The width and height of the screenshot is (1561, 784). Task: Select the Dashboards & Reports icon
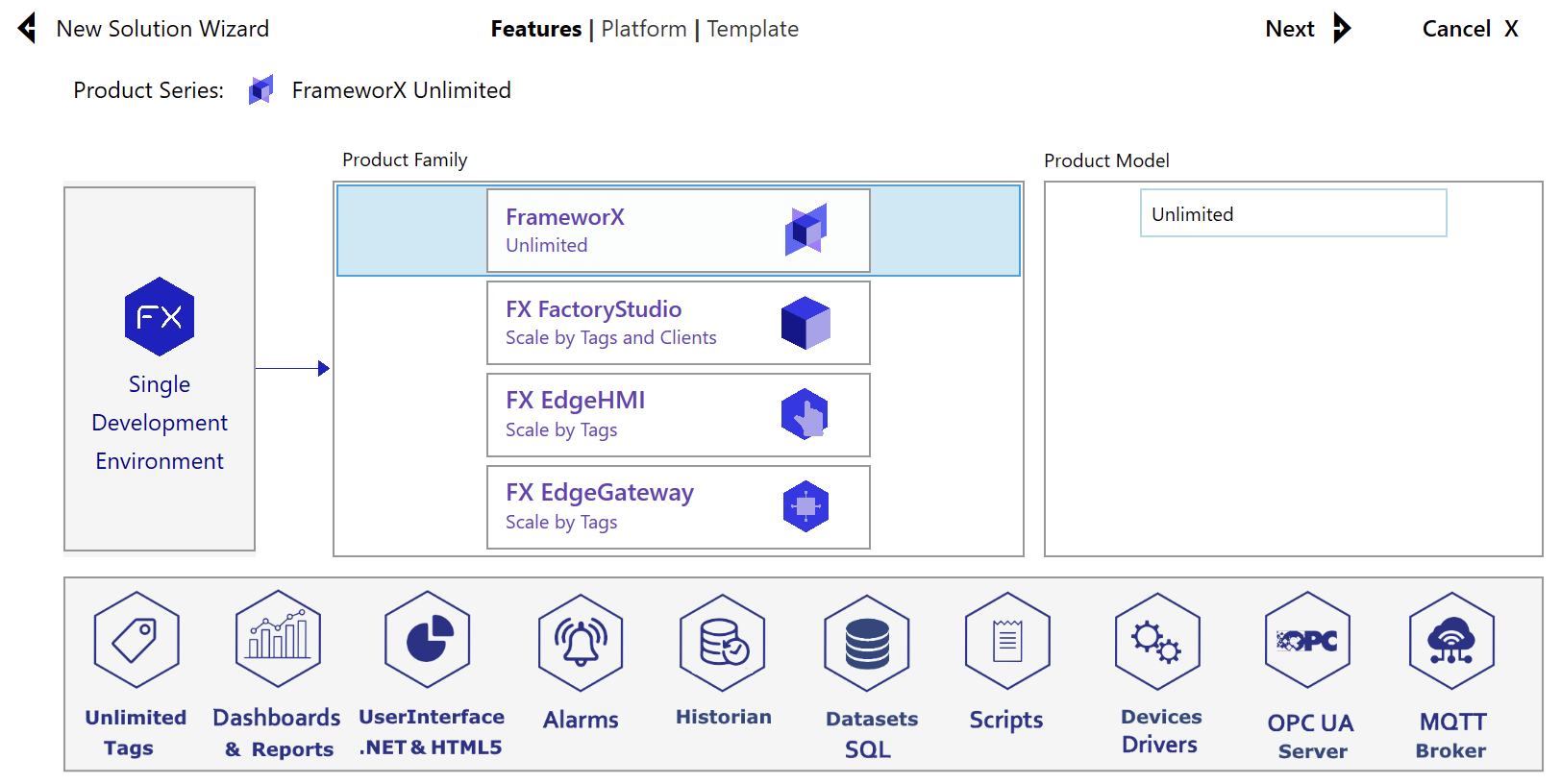coord(278,639)
